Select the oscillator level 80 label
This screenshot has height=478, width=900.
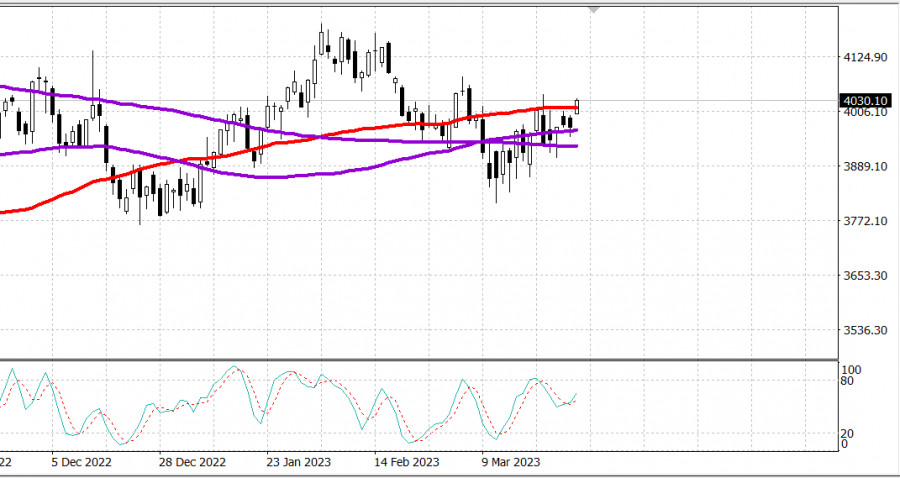click(x=848, y=381)
